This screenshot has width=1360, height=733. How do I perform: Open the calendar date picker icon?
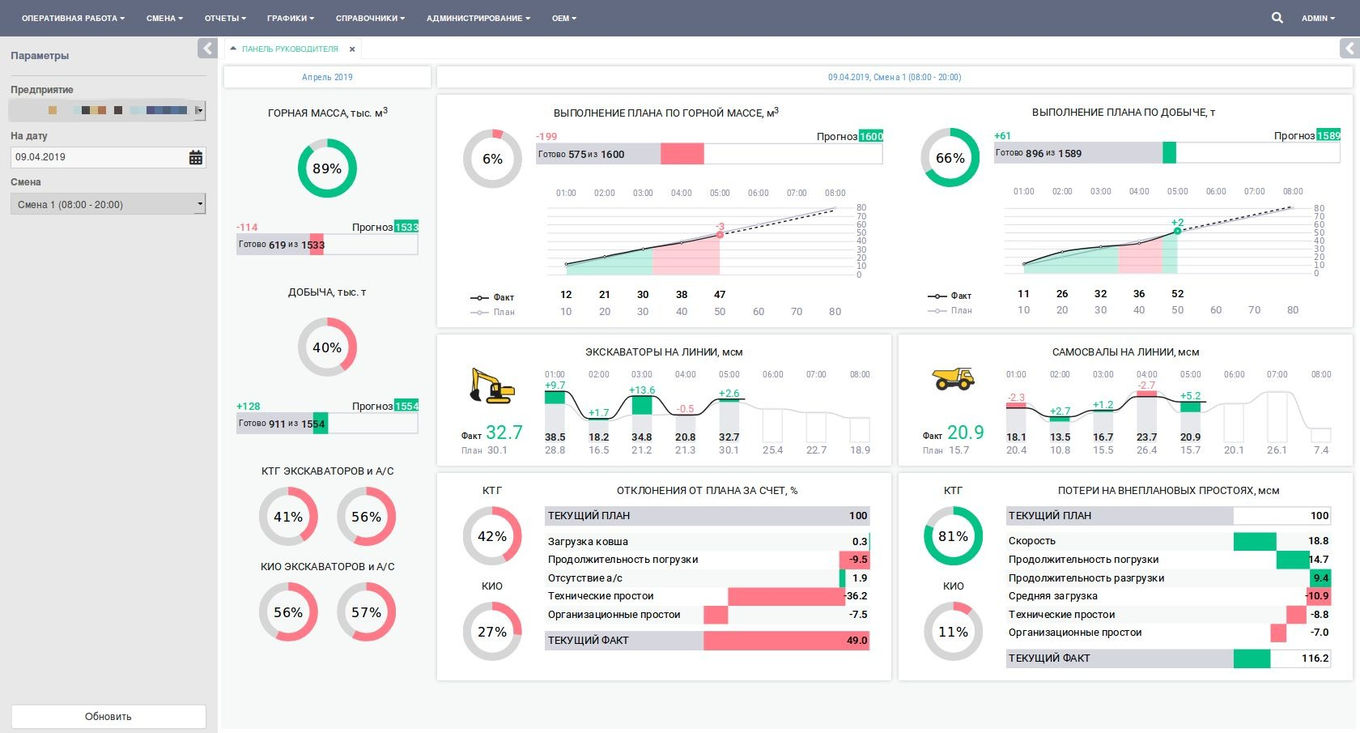tap(196, 157)
